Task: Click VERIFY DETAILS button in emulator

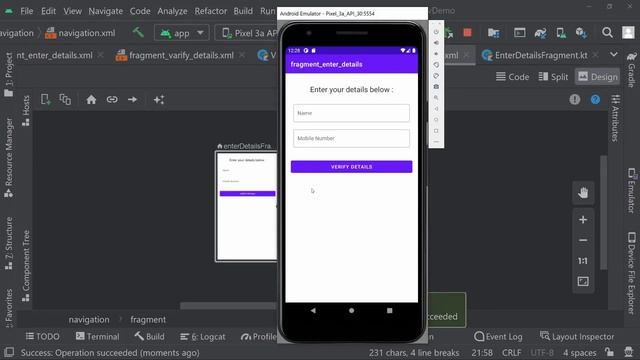Action: [x=351, y=167]
